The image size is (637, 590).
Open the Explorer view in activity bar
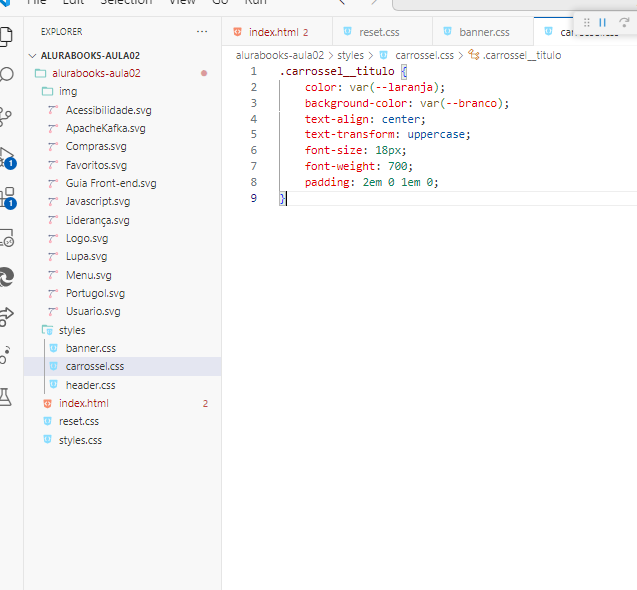point(6,36)
